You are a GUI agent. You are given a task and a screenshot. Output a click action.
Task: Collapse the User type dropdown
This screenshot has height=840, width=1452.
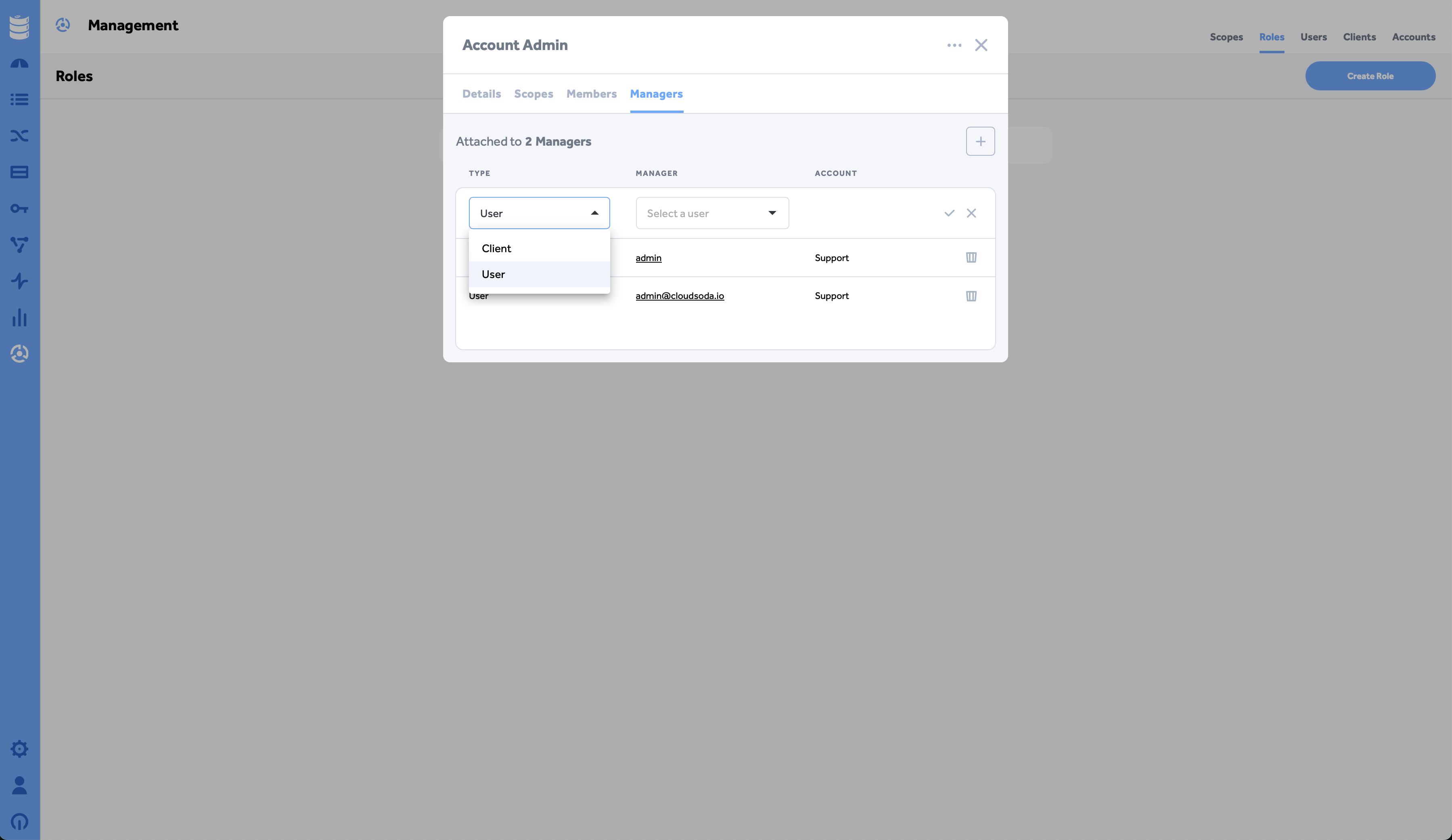pyautogui.click(x=539, y=213)
